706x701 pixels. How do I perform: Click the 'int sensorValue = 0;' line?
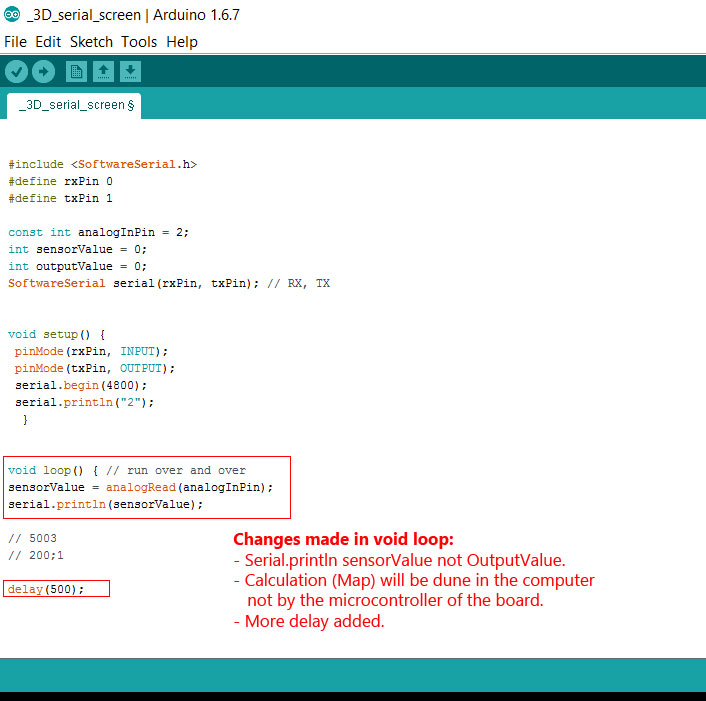[x=77, y=249]
